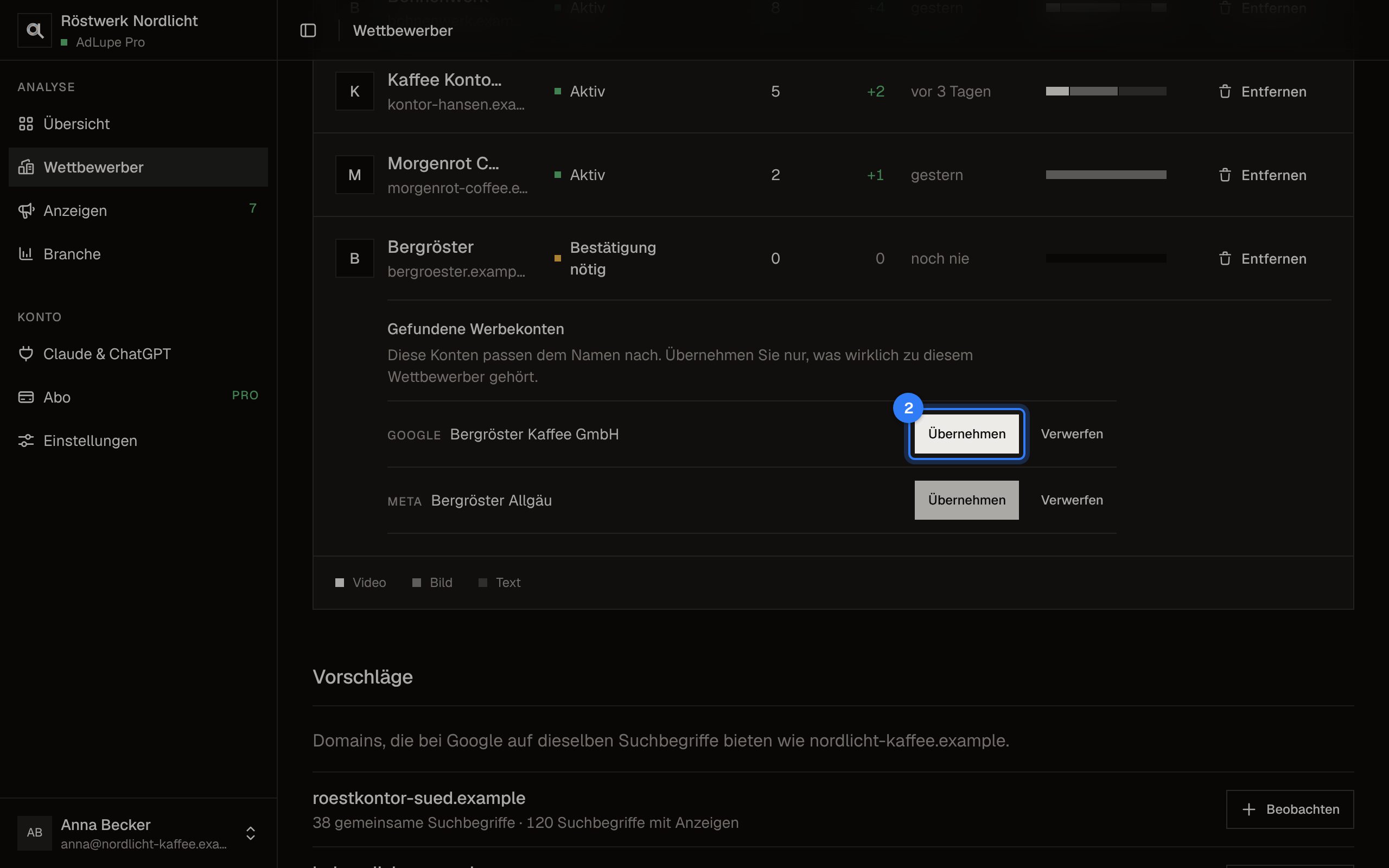The image size is (1389, 868).
Task: Click the Bild legend swatch
Action: (417, 583)
